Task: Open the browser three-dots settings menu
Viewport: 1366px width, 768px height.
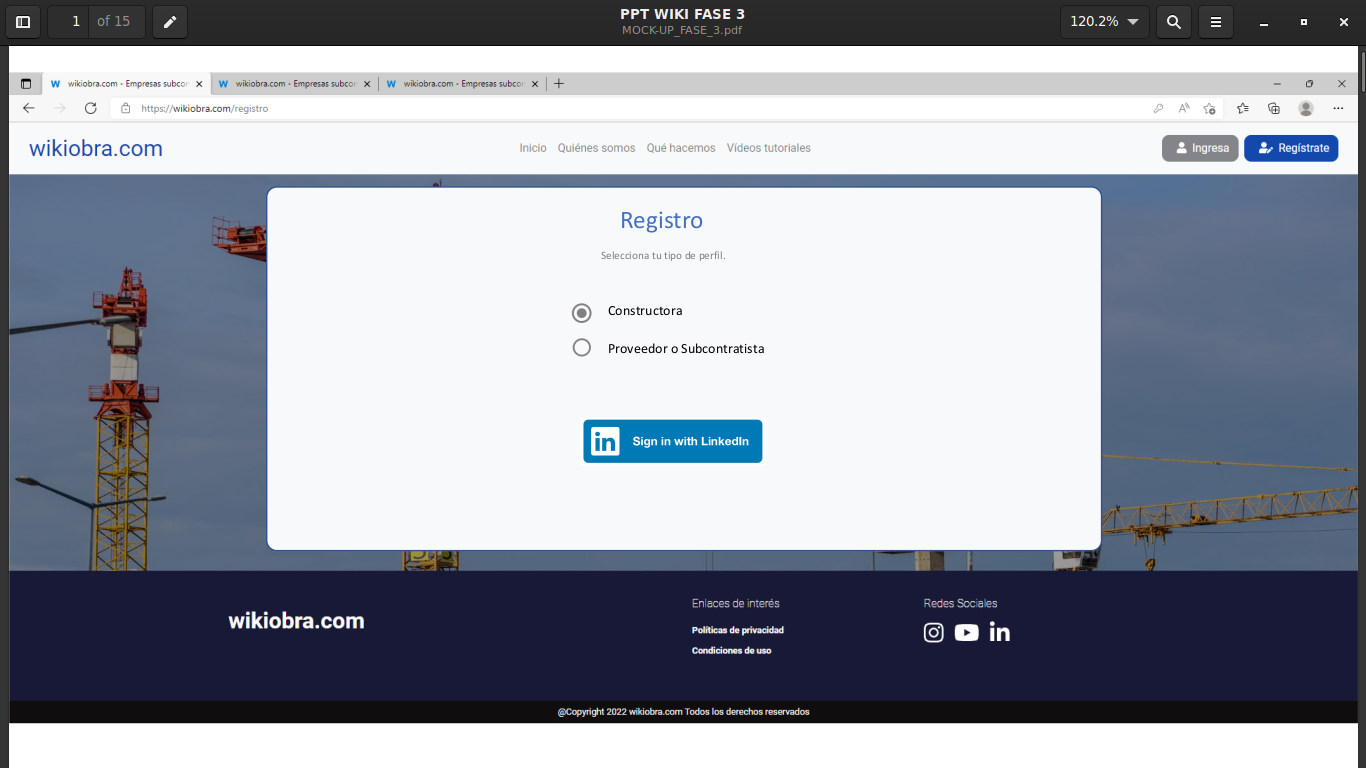Action: [x=1338, y=108]
